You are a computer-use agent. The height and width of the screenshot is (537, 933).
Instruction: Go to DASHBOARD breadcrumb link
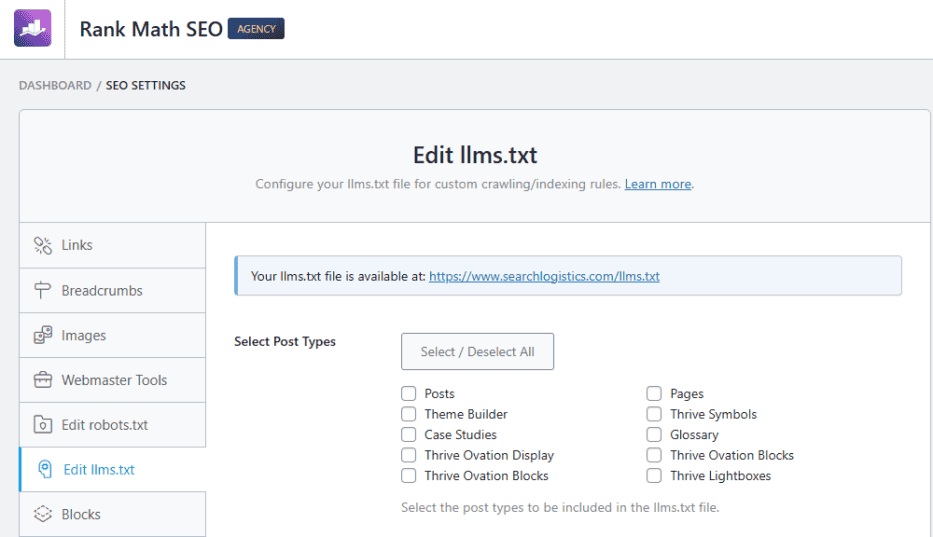[55, 85]
